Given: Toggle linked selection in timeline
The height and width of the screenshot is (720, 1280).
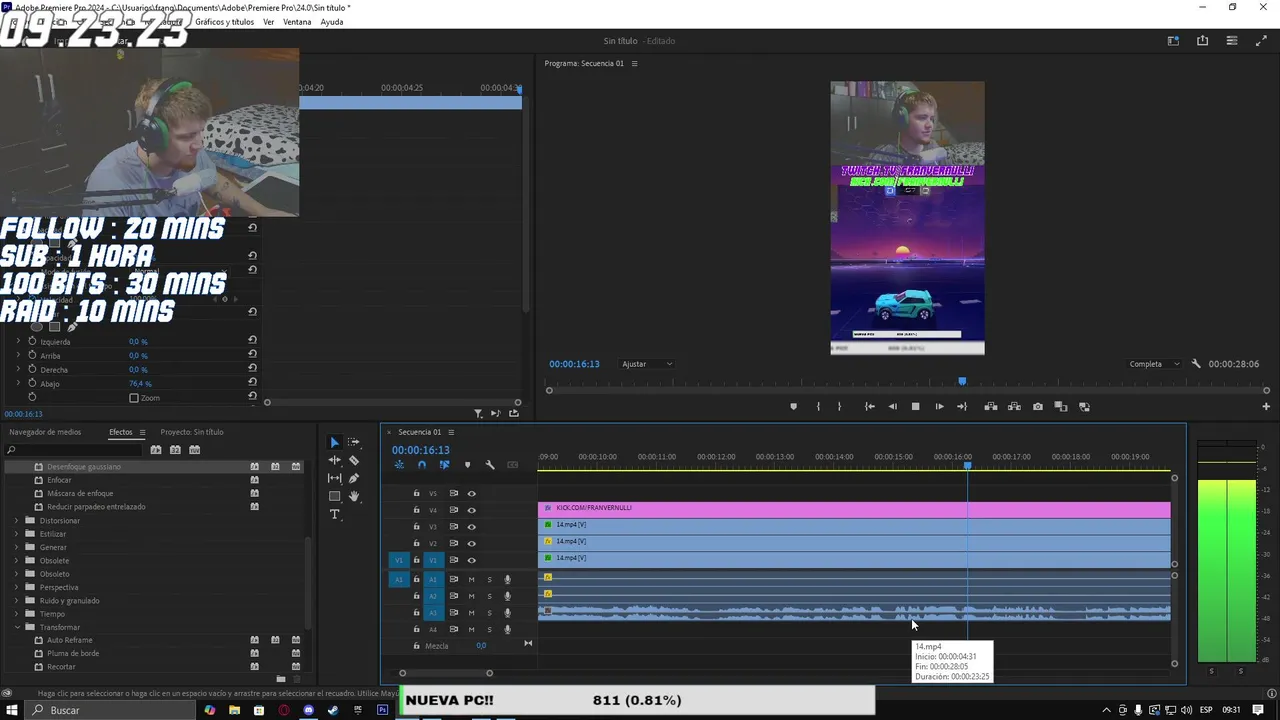Looking at the screenshot, I should click(444, 465).
